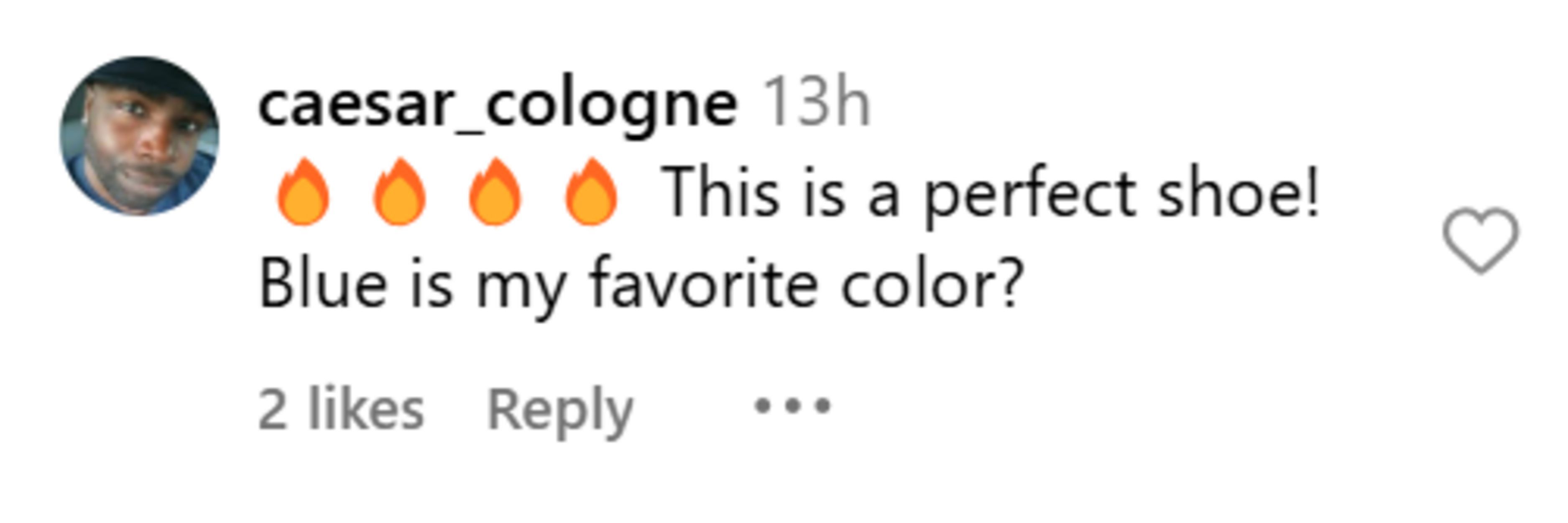Click the word "favorite" in the comment
Screen dimensions: 1568x523
(703, 284)
